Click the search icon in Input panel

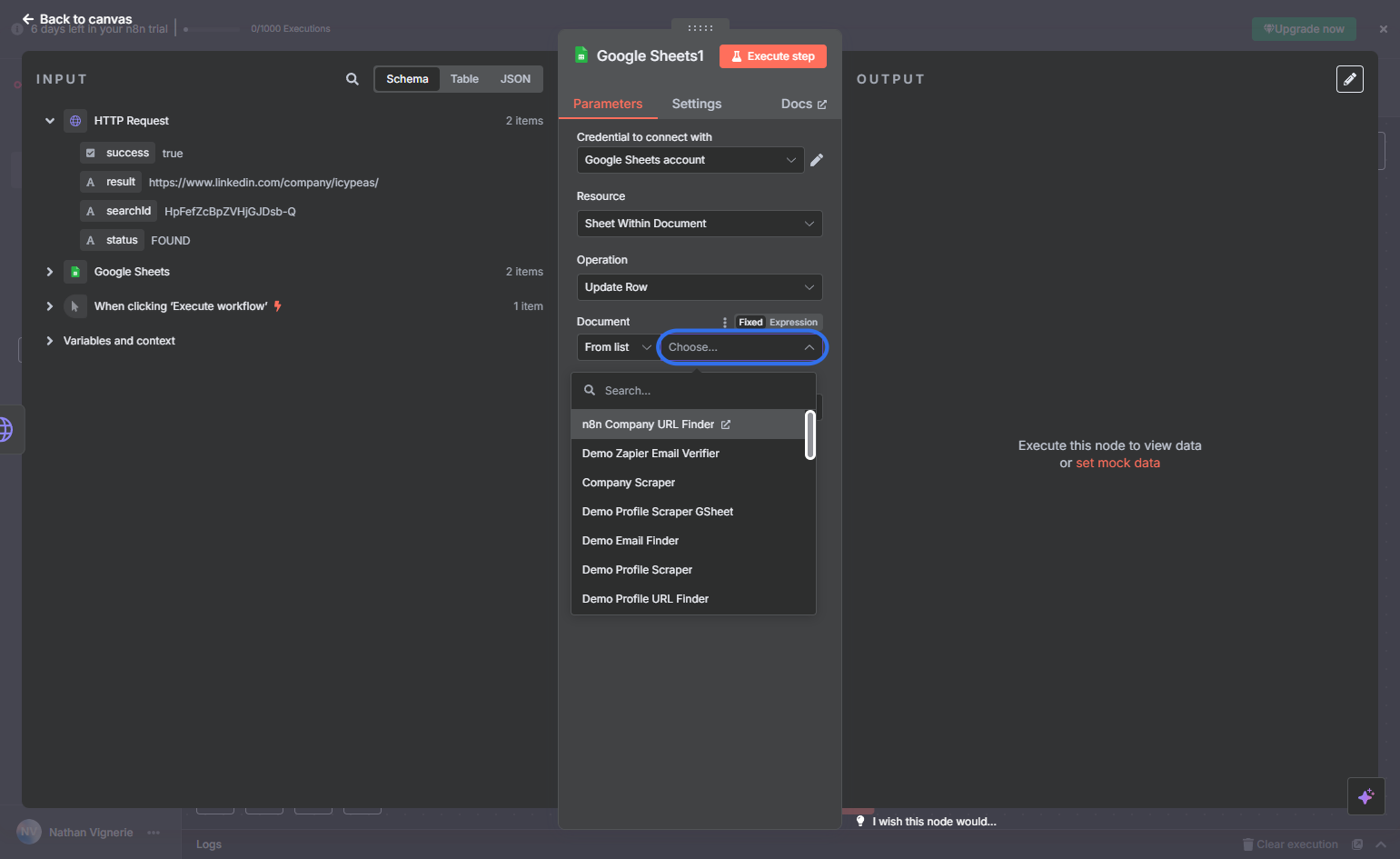tap(352, 79)
